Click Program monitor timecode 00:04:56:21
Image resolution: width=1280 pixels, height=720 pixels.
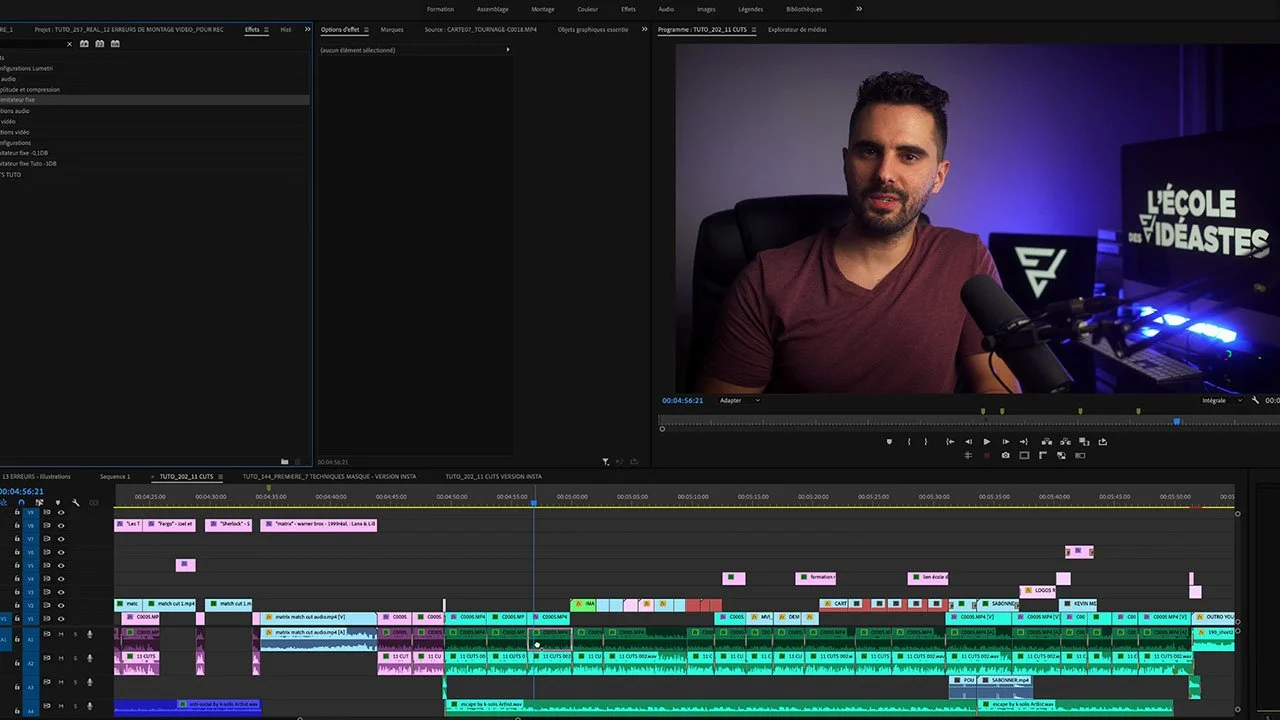coord(682,400)
